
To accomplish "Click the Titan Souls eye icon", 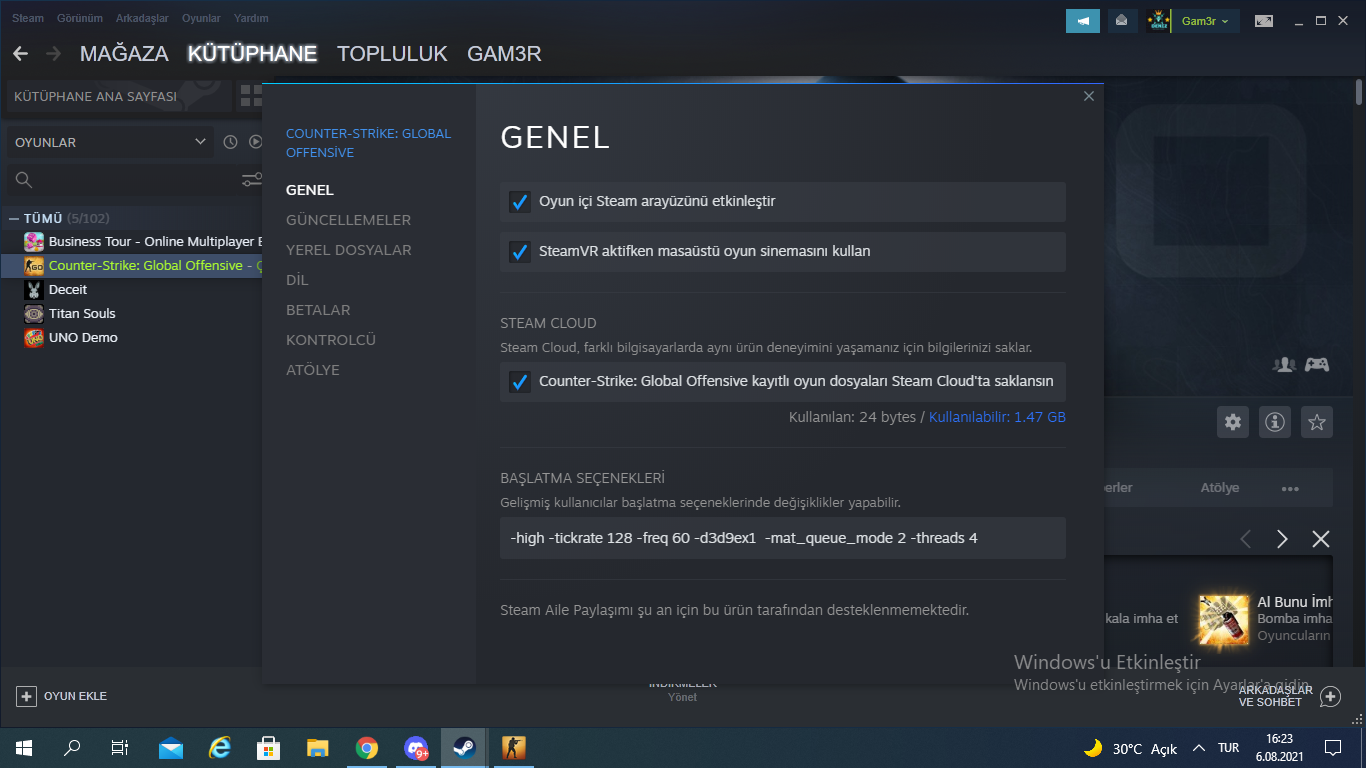I will tap(34, 314).
